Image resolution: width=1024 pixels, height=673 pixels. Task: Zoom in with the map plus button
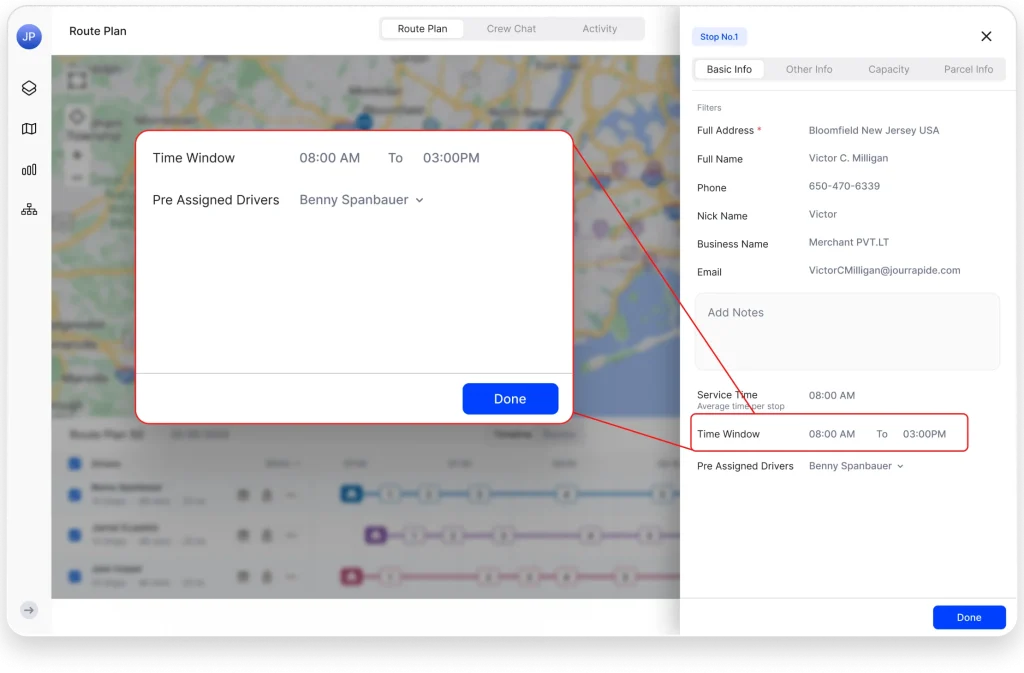click(77, 155)
